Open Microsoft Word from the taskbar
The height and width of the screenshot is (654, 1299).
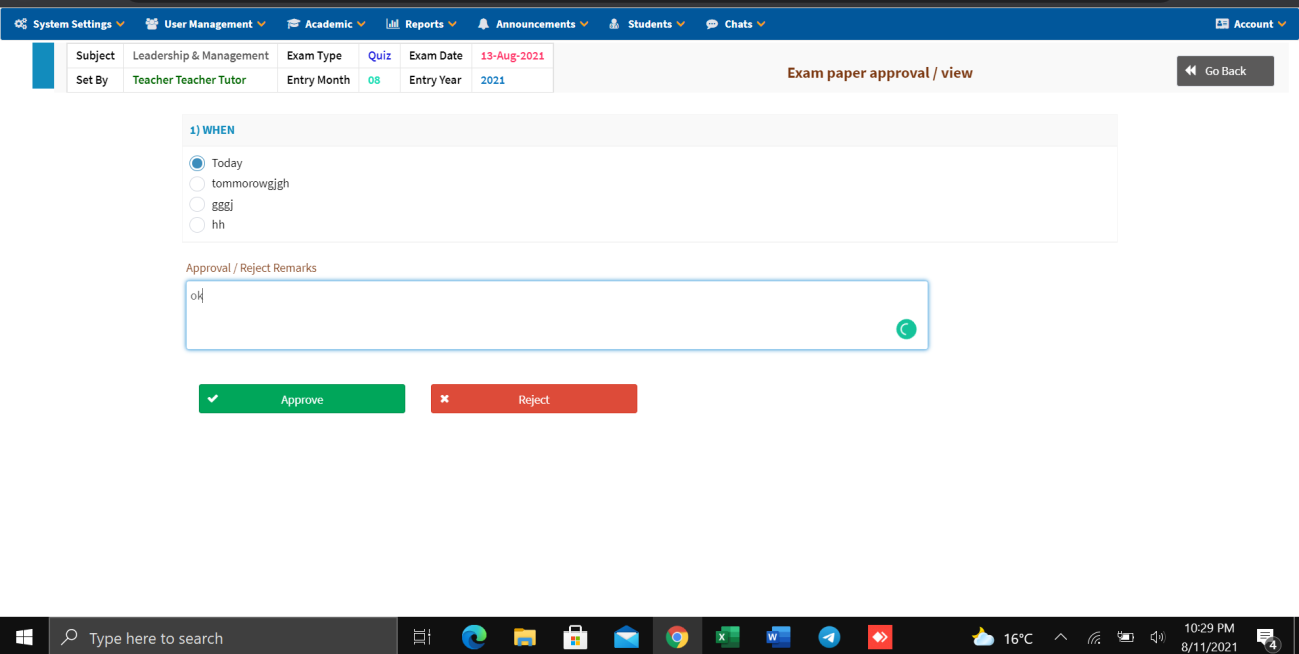click(778, 637)
